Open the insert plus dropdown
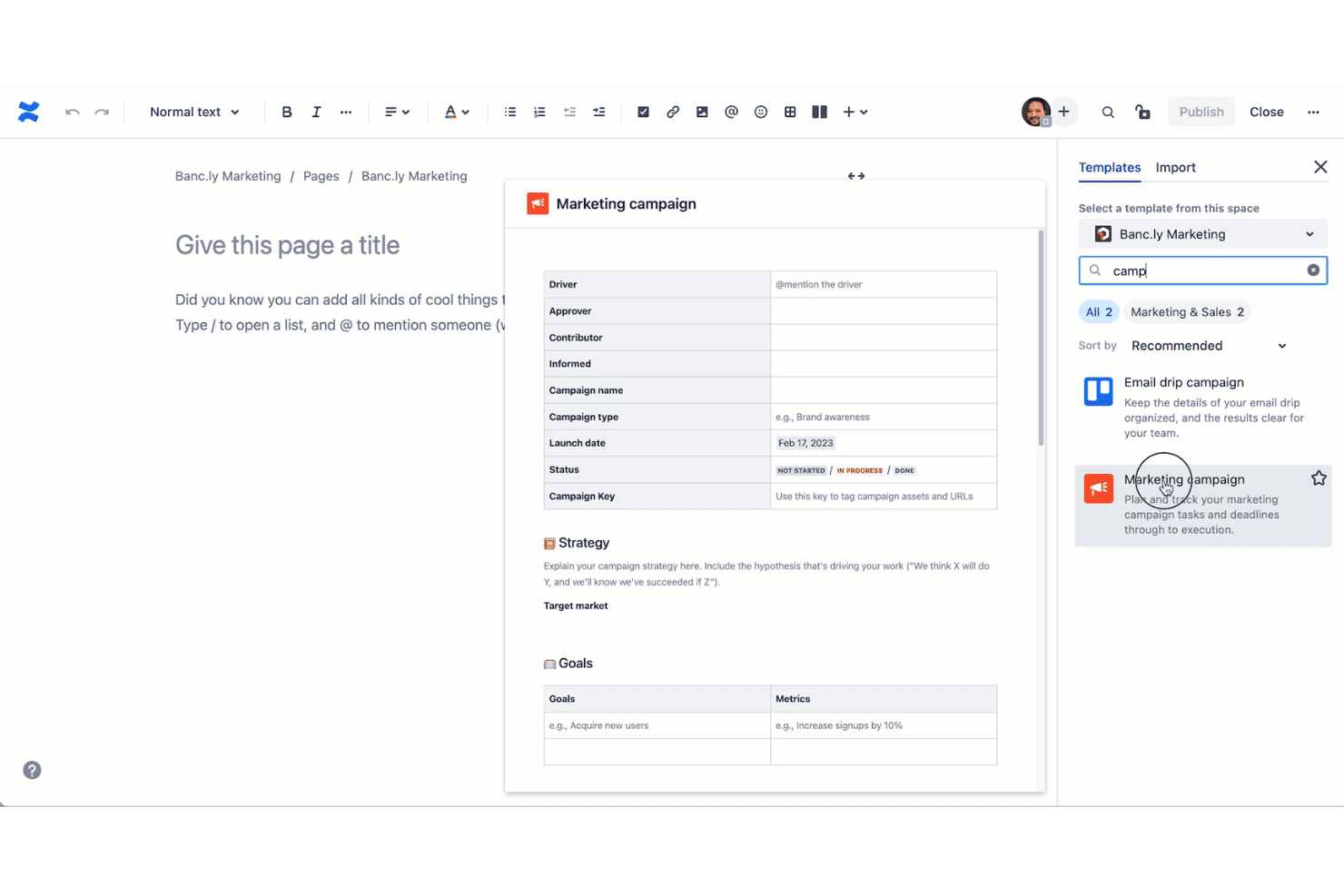Screen dimensions: 1344x896 (x=855, y=112)
